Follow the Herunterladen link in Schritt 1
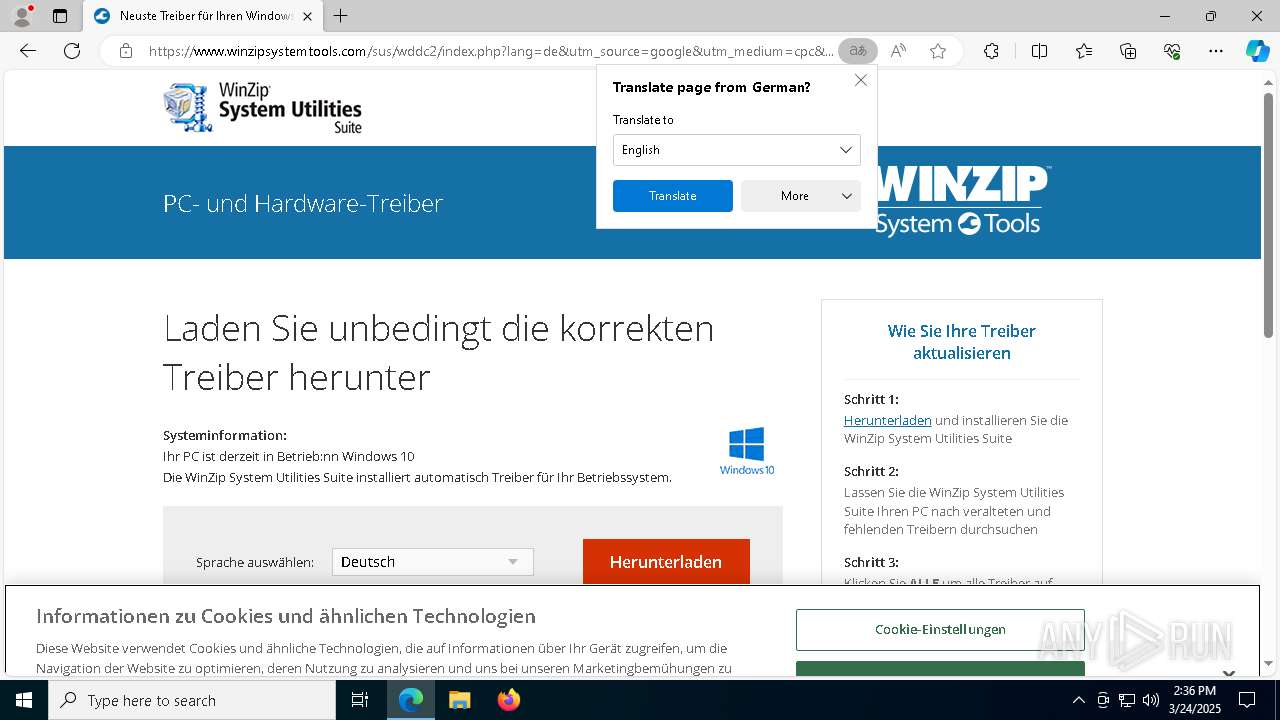 click(x=888, y=420)
